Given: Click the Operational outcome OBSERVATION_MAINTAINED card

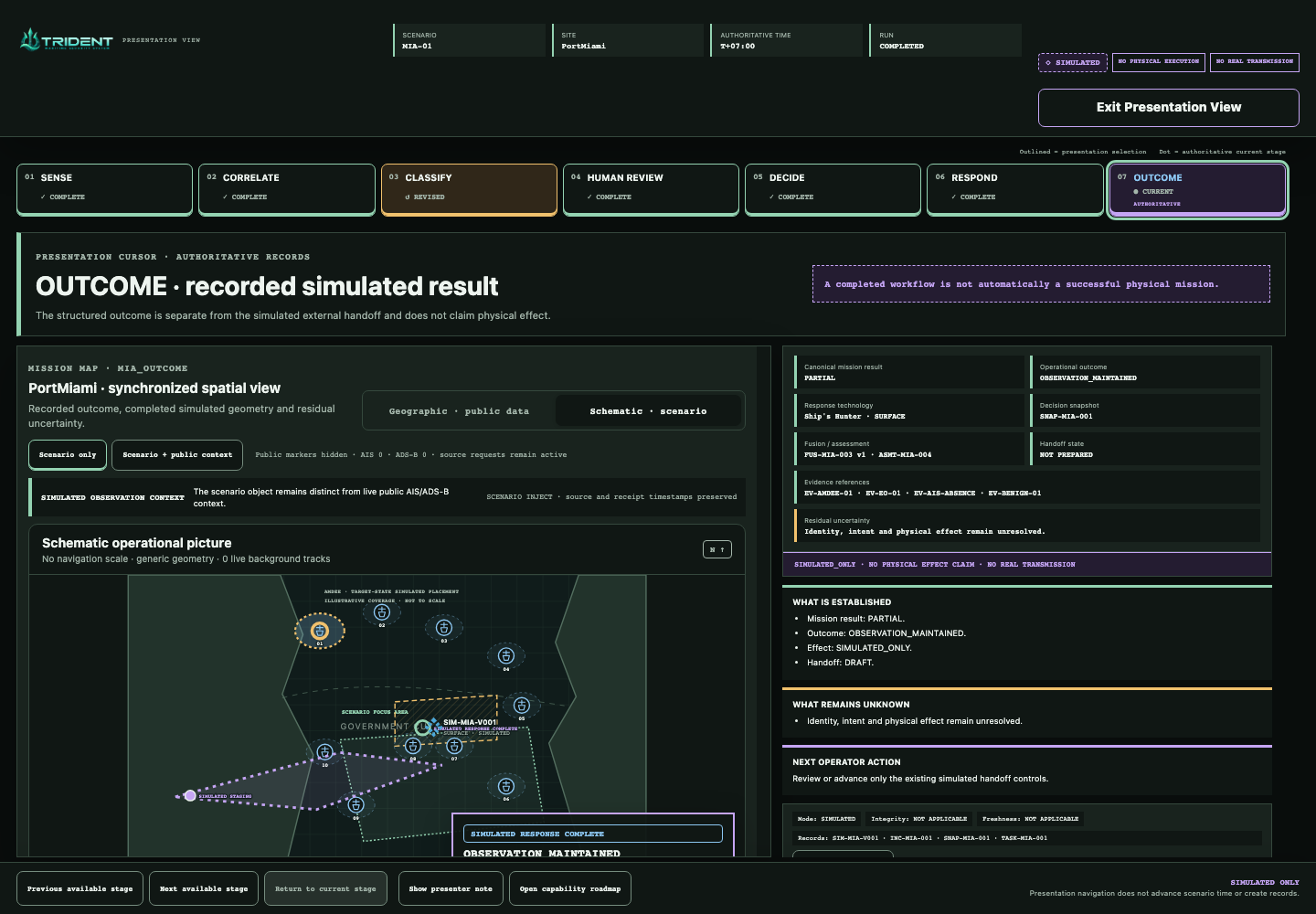Looking at the screenshot, I should pos(1145,372).
